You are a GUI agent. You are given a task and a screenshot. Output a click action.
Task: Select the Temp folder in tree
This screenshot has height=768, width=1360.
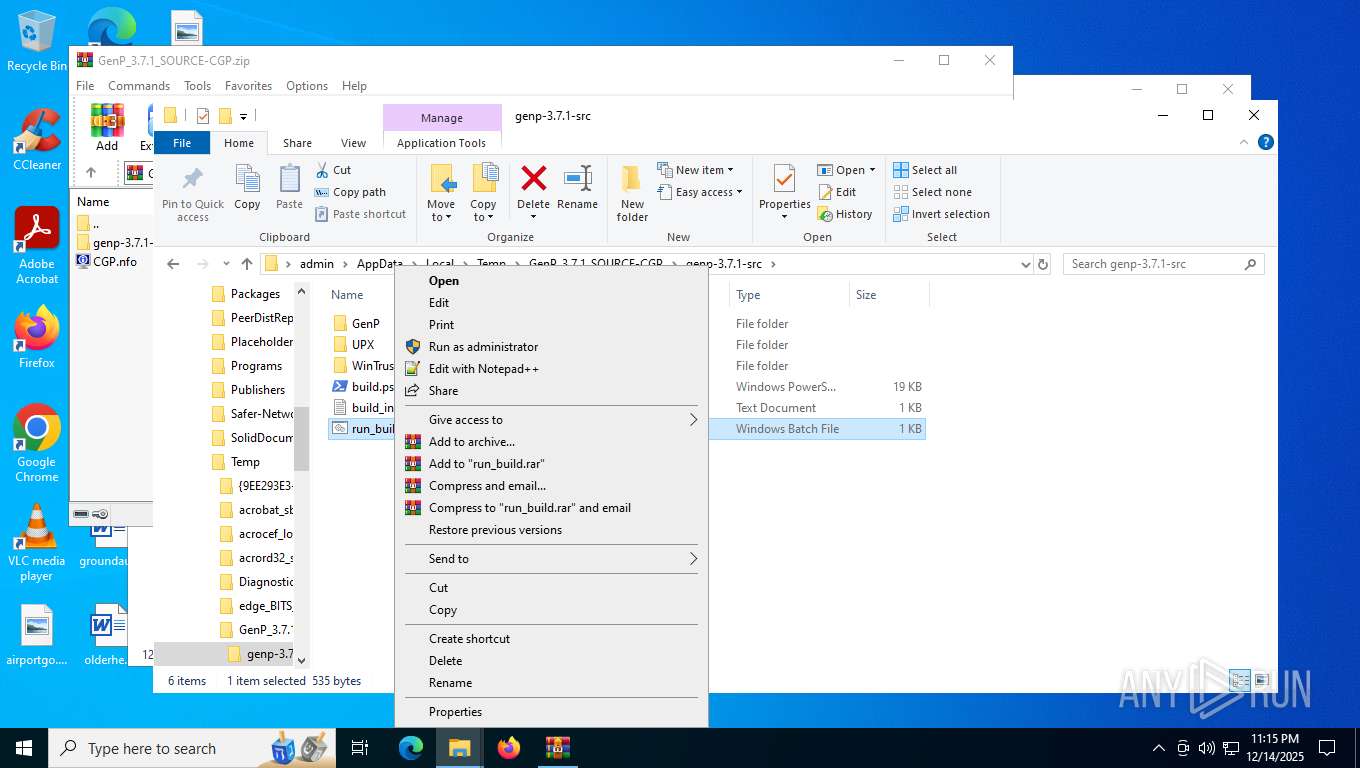245,462
